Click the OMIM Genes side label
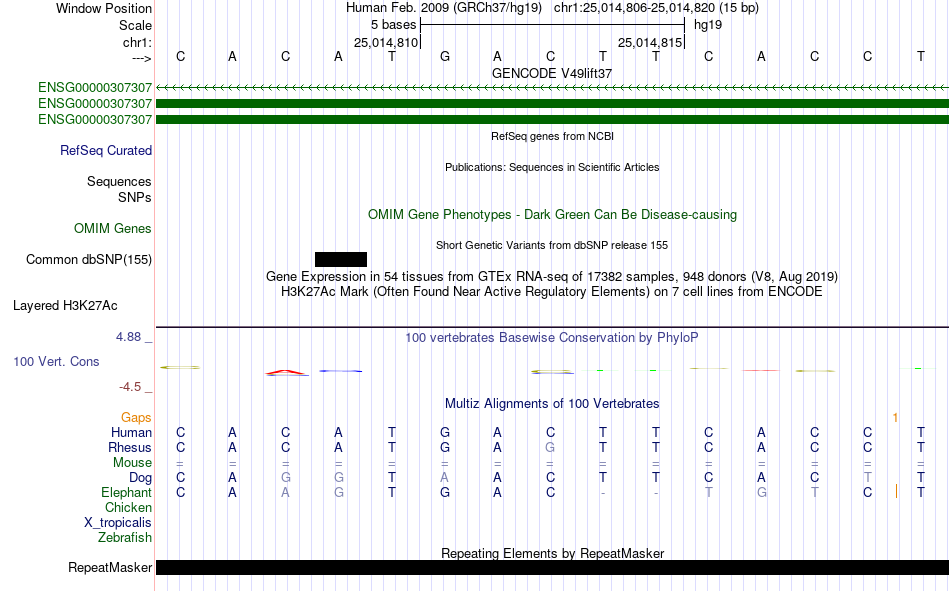The height and width of the screenshot is (591, 950). pos(113,229)
